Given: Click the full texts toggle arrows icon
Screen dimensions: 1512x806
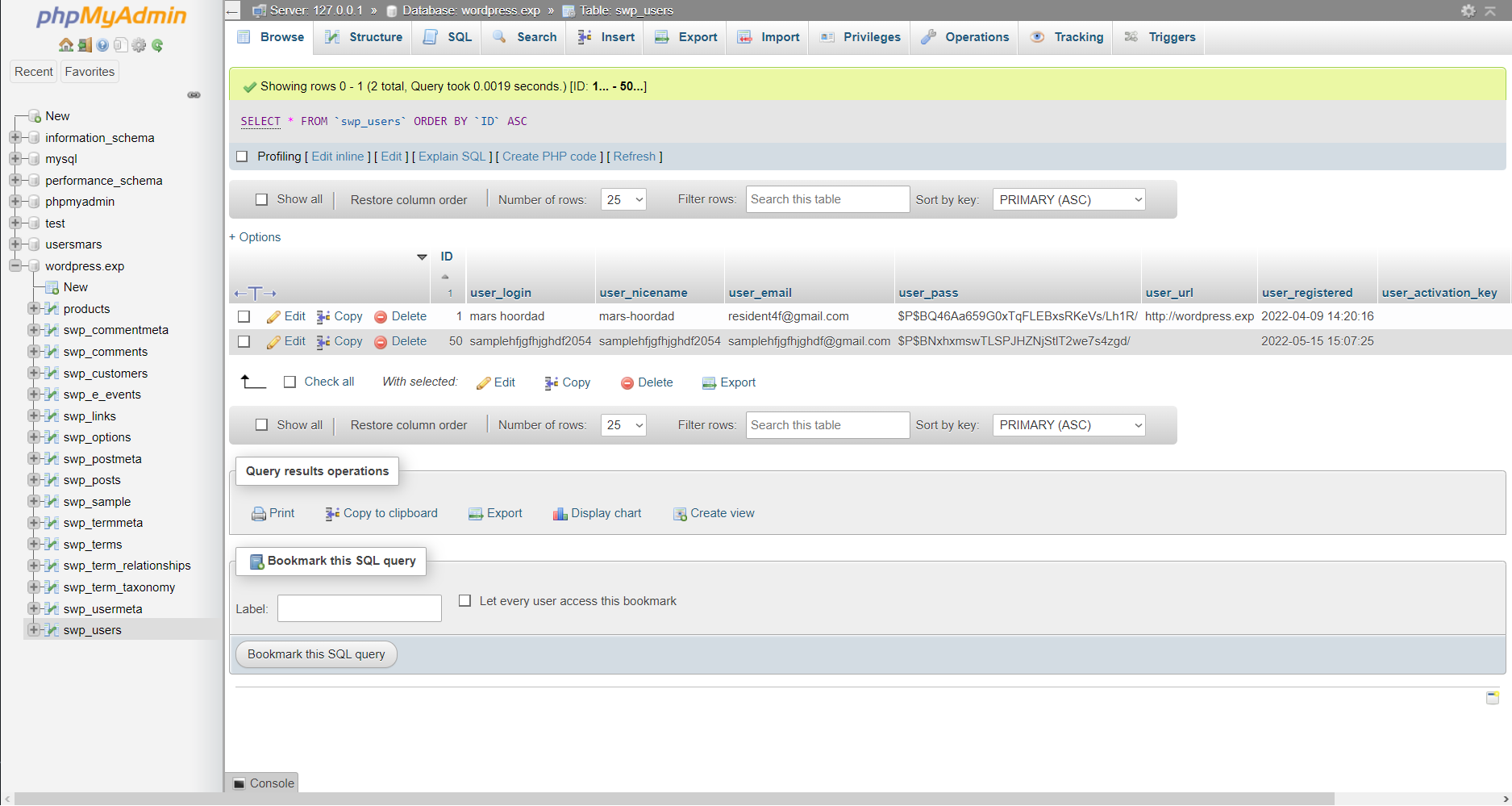Looking at the screenshot, I should (x=255, y=293).
